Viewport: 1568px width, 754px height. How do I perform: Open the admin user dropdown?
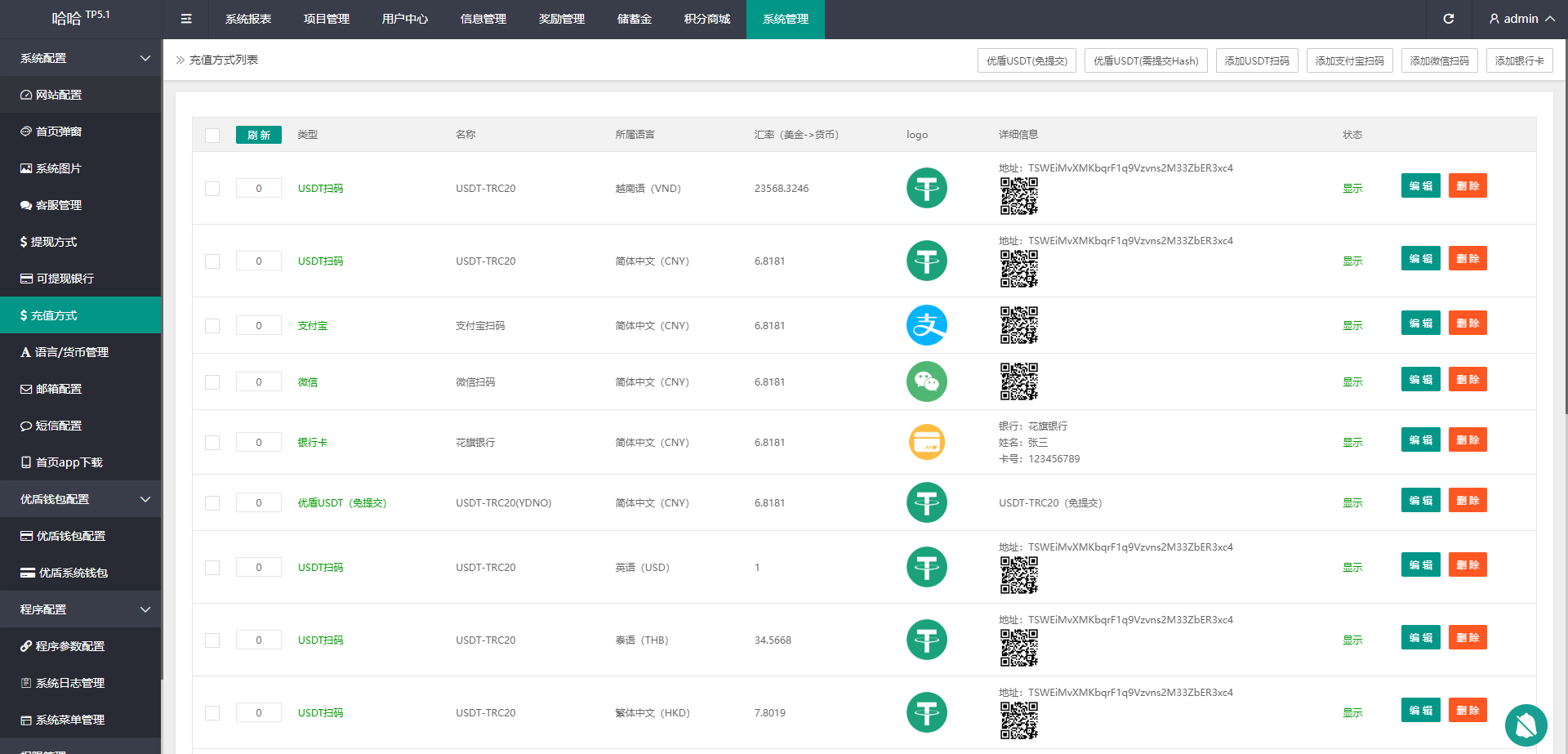1521,19
